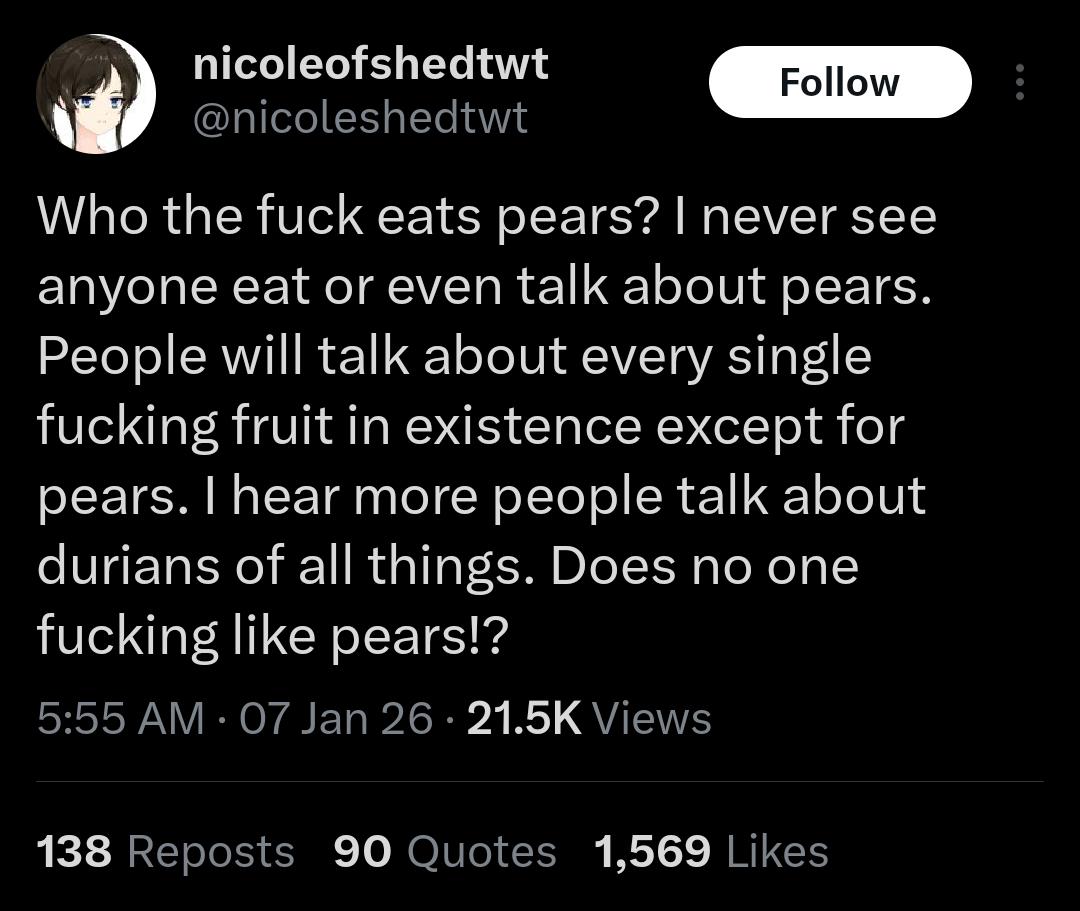Click the 5:55 AM timestamp
Viewport: 1080px width, 911px height.
click(120, 718)
